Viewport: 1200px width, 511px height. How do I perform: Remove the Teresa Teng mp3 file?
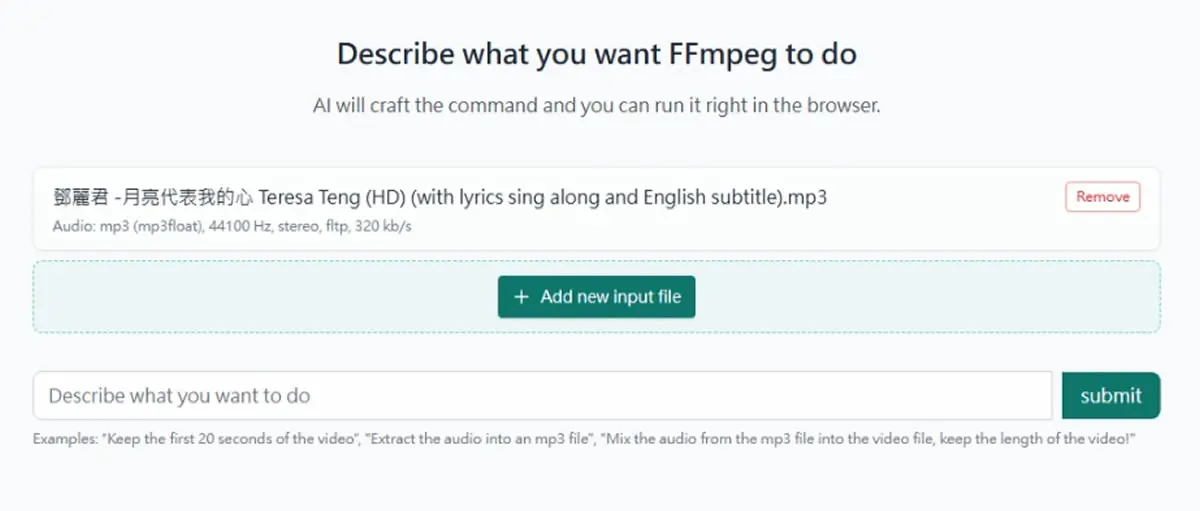(x=1102, y=197)
